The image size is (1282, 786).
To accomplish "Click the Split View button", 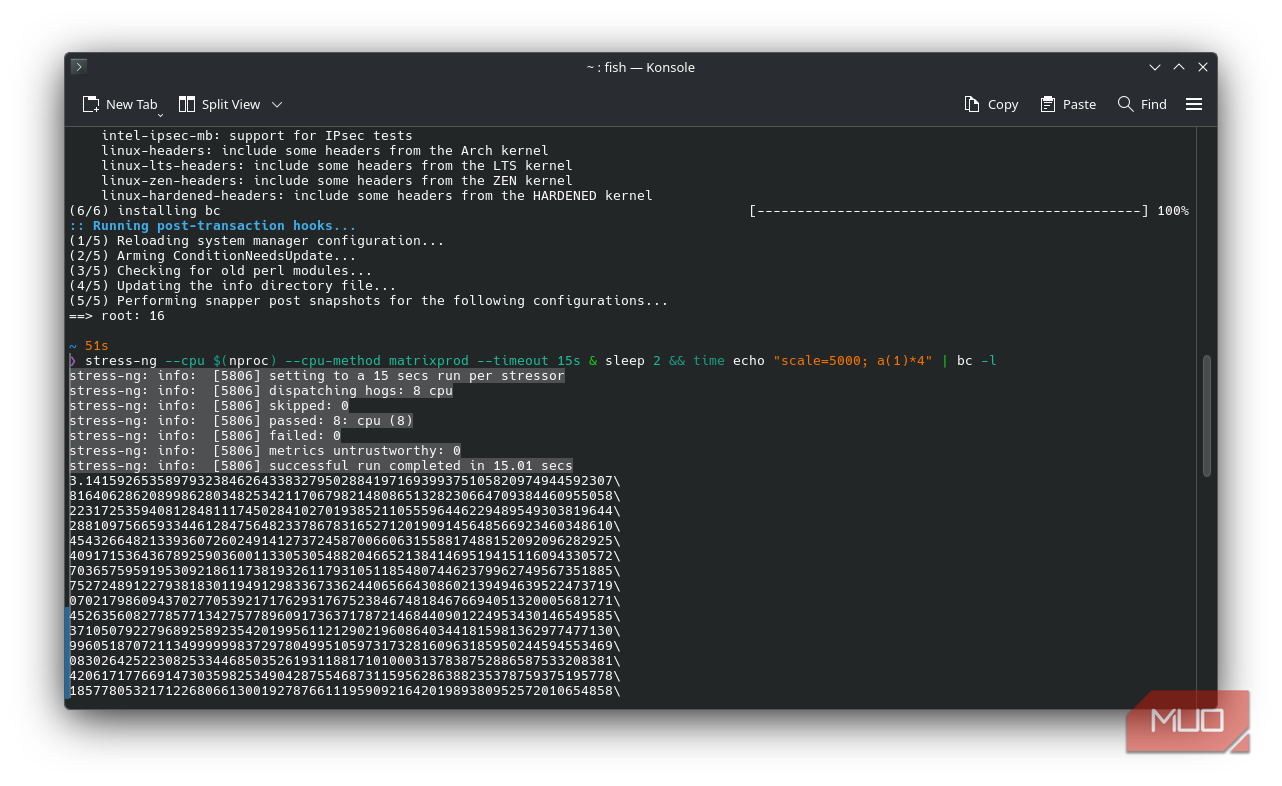I will (219, 104).
